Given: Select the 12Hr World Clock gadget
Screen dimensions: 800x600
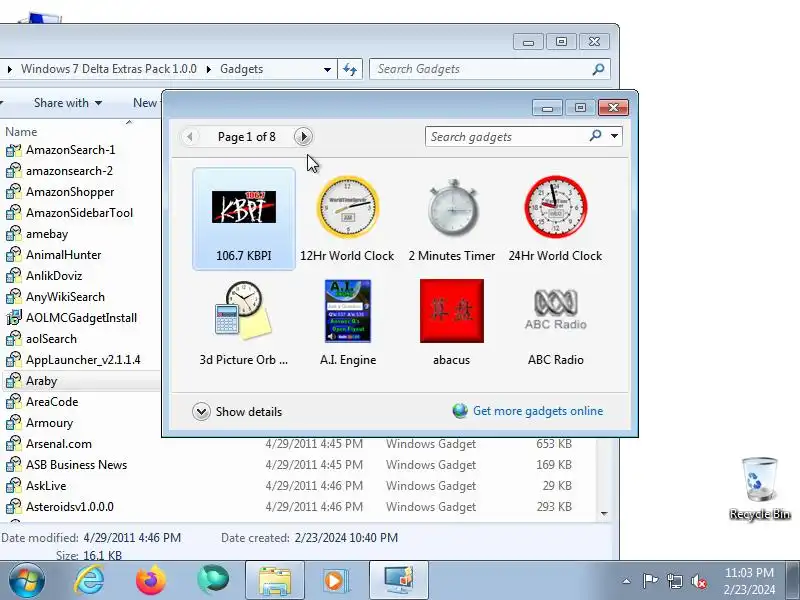Looking at the screenshot, I should (347, 218).
